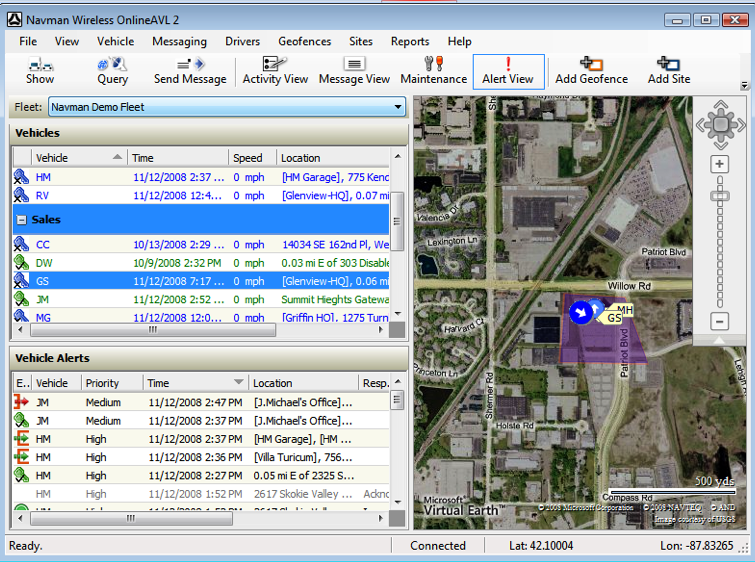The width and height of the screenshot is (755, 562).
Task: Zoom in with the map plus button
Action: pos(719,164)
